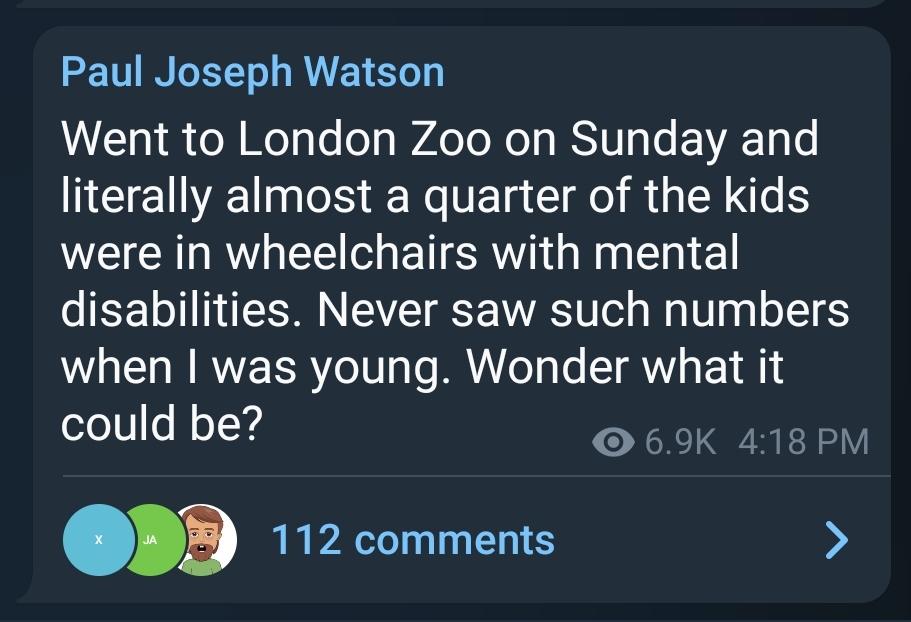Tap the word Sunday in message
Viewport: 911px width, 622px height.
click(648, 141)
